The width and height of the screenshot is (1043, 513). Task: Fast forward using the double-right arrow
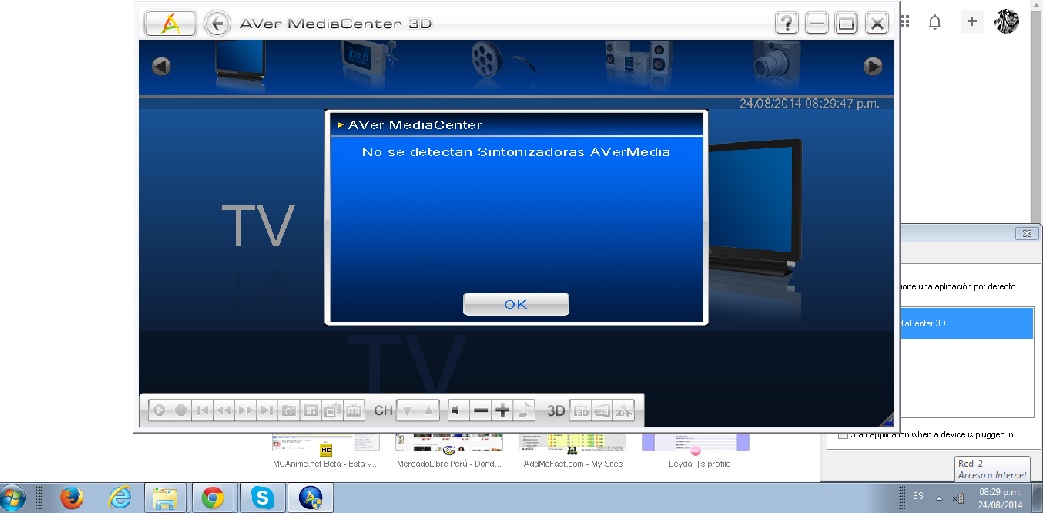pyautogui.click(x=245, y=411)
